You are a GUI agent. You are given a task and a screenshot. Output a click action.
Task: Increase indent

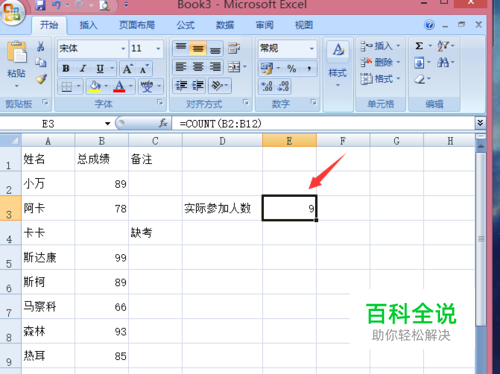pos(198,86)
